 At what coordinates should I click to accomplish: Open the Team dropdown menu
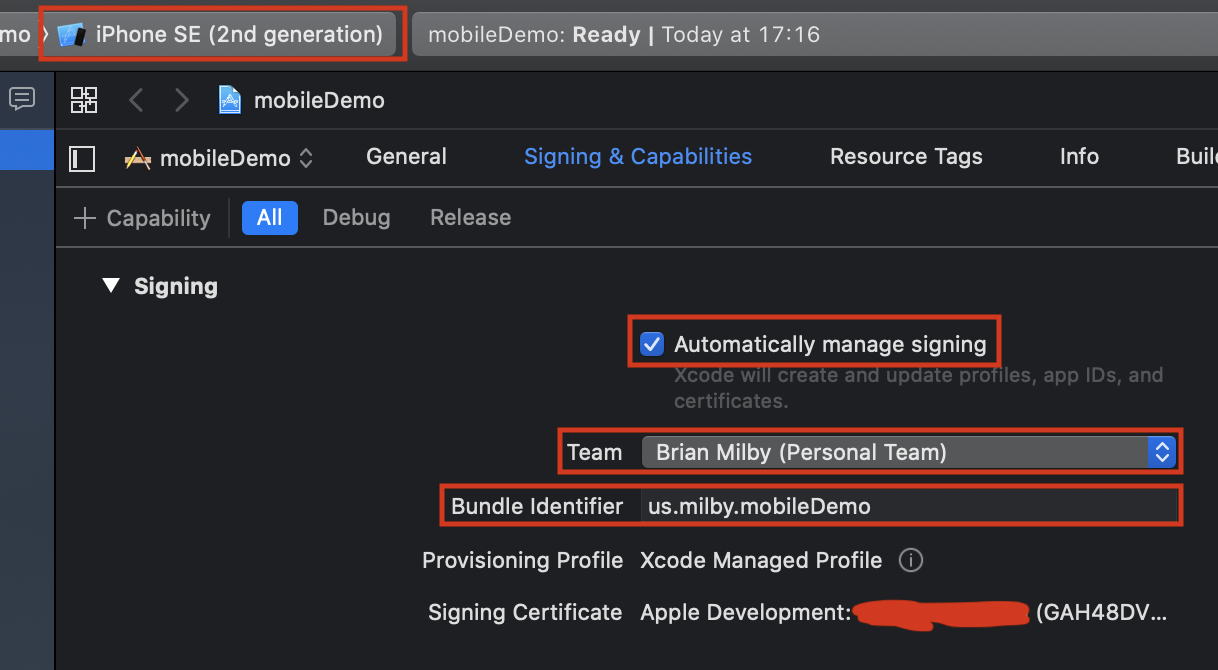908,452
